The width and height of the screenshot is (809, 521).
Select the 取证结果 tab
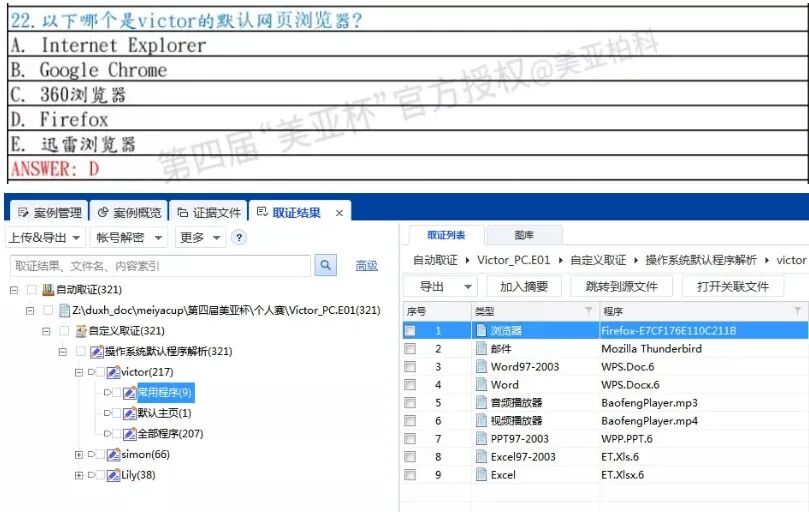(296, 212)
